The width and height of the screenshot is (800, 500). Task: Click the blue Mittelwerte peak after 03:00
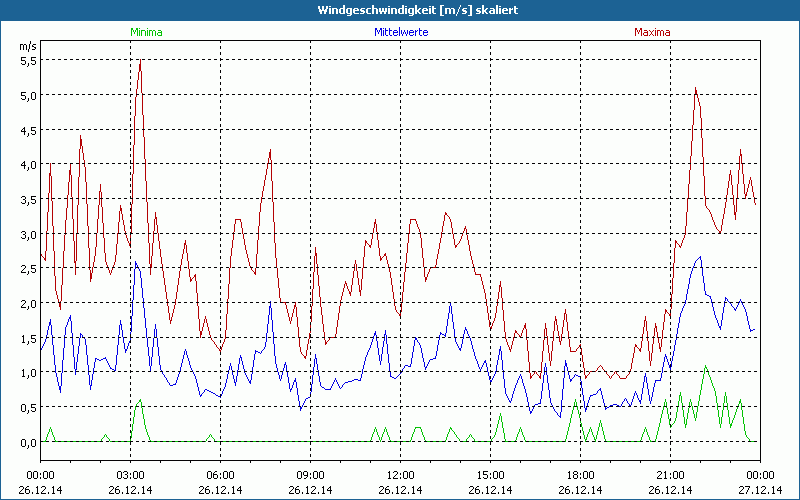(x=136, y=263)
